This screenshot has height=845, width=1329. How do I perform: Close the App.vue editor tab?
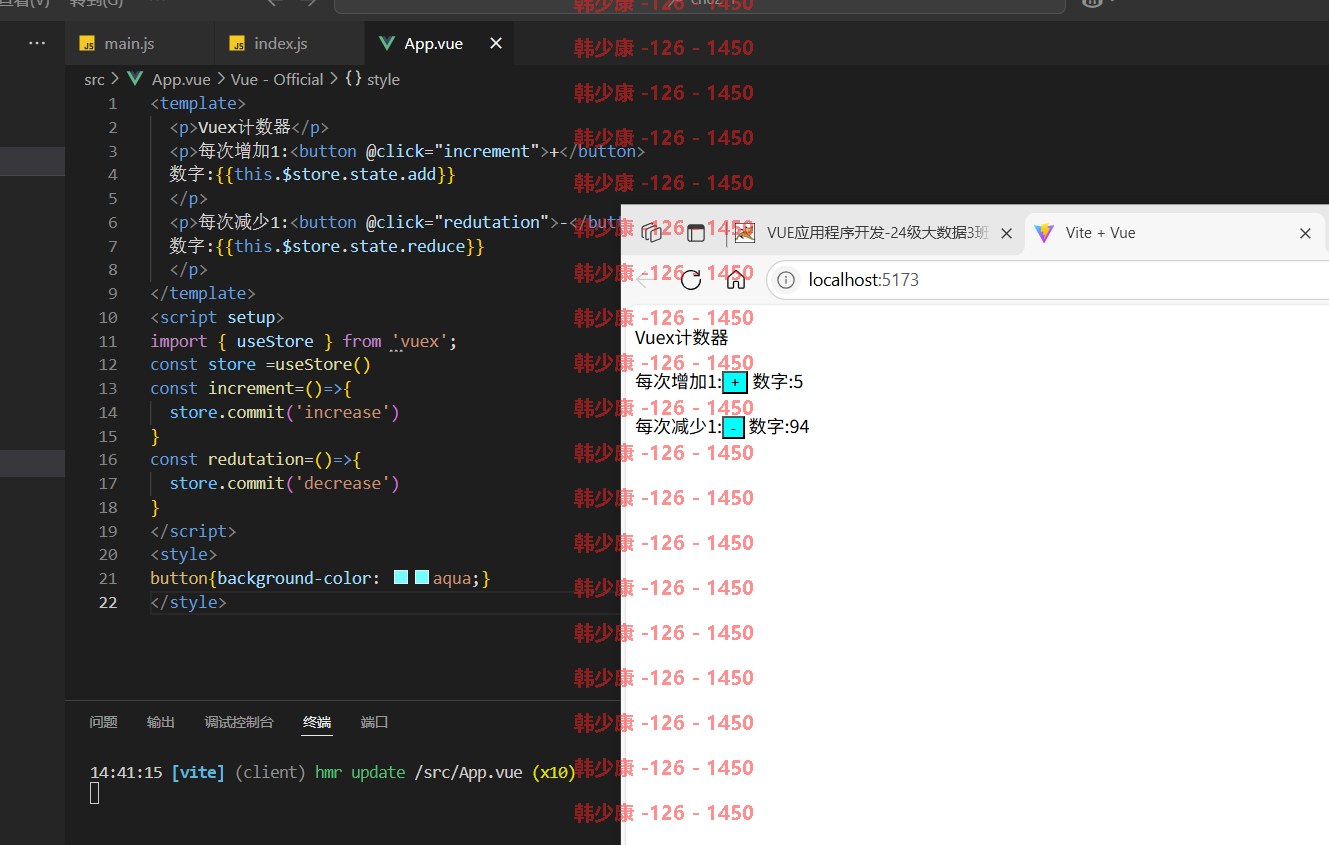point(496,43)
